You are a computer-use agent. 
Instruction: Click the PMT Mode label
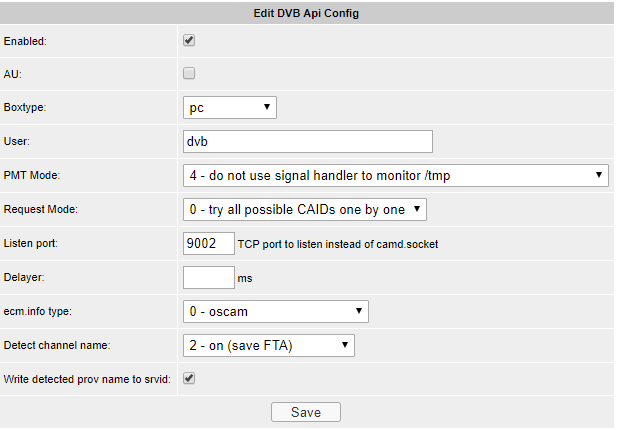coord(32,175)
